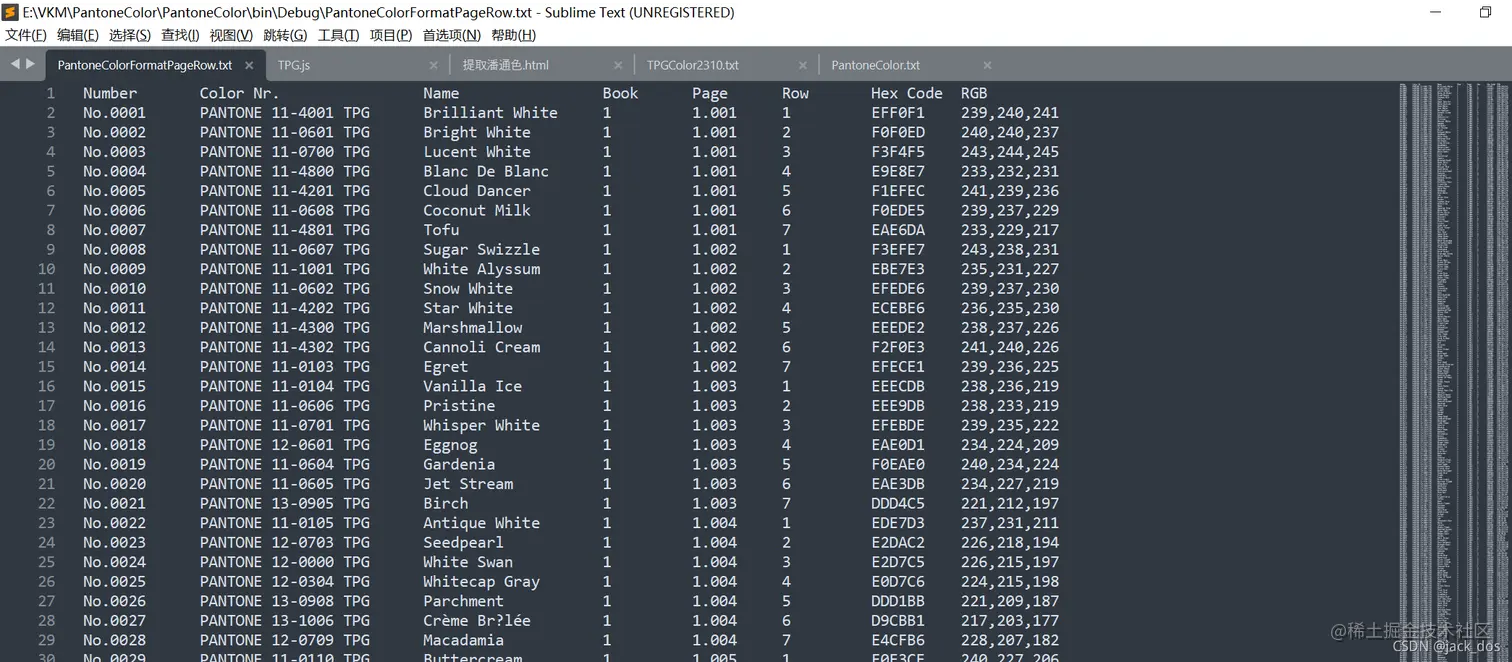Click the 'Sugar Swizzle' name
Viewport: 1512px width, 662px height.
pyautogui.click(x=481, y=249)
